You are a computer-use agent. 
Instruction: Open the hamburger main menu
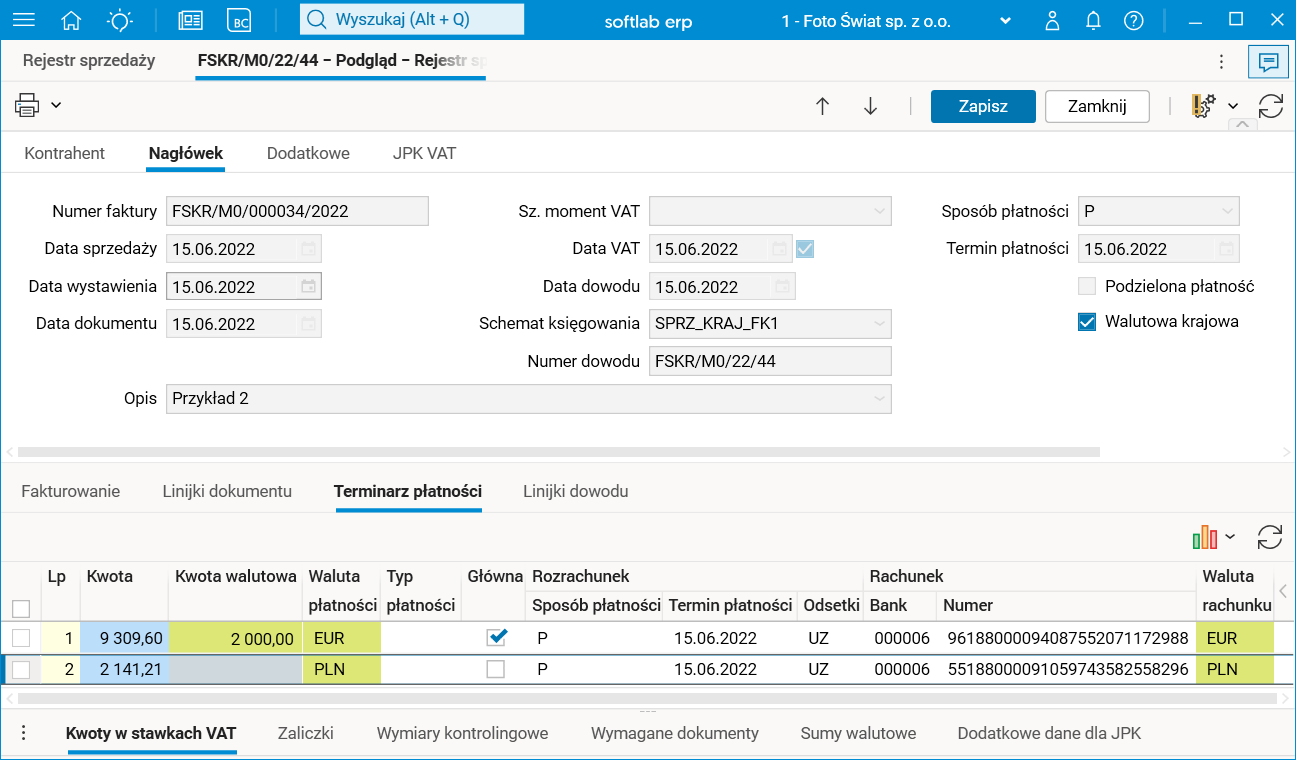22,20
